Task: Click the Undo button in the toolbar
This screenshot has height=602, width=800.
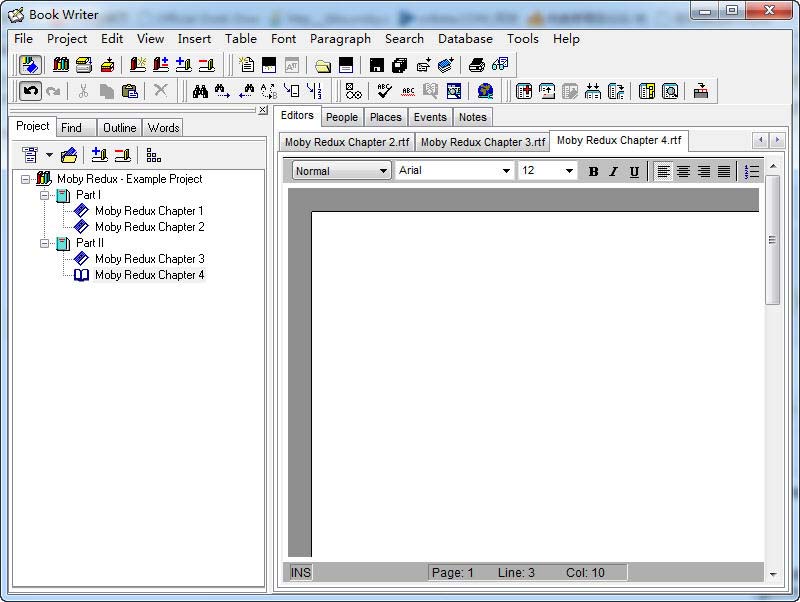Action: point(31,91)
